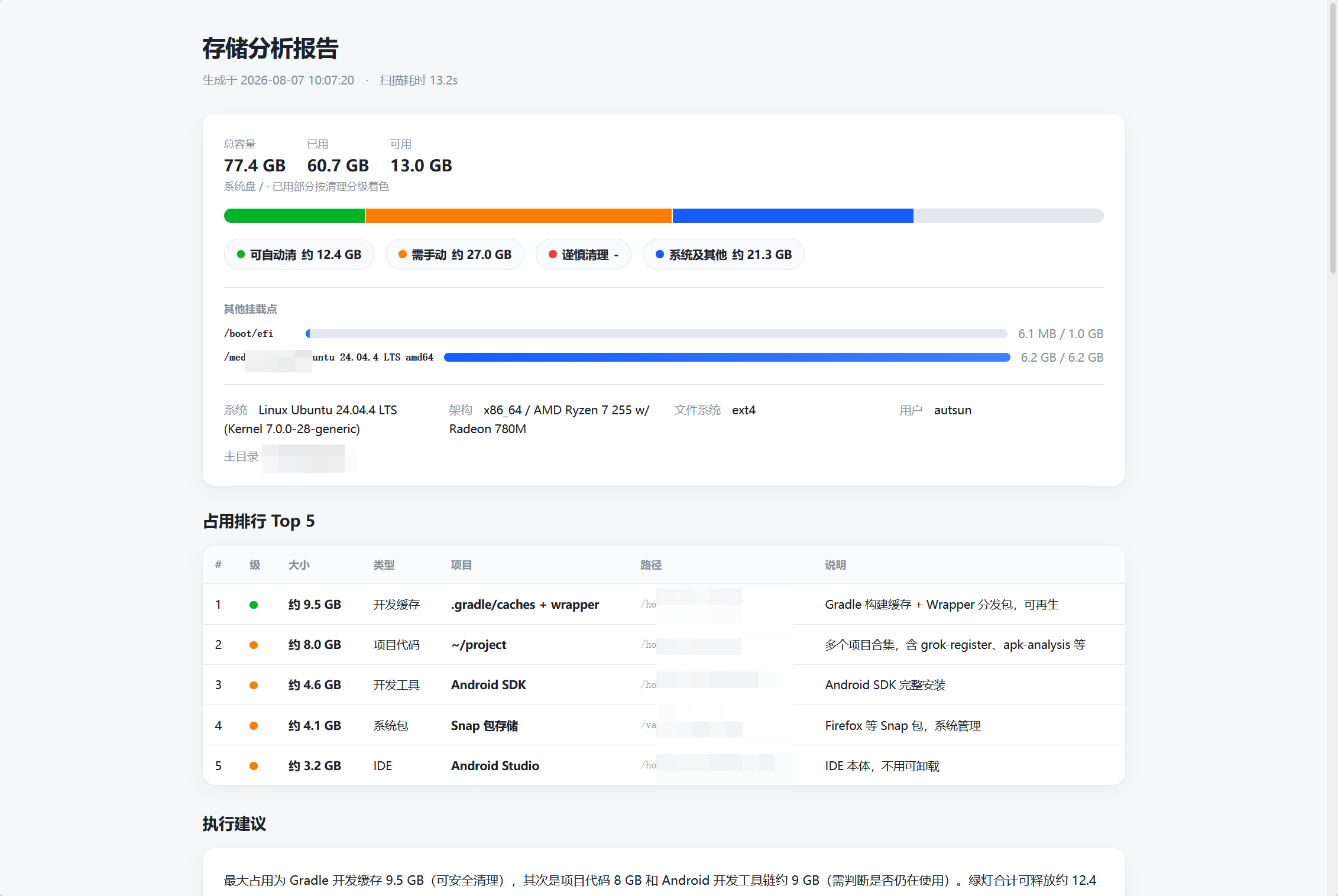The width and height of the screenshot is (1338, 896).
Task: Click the orange dot in Snap 包存储 row
Action: pyautogui.click(x=254, y=726)
